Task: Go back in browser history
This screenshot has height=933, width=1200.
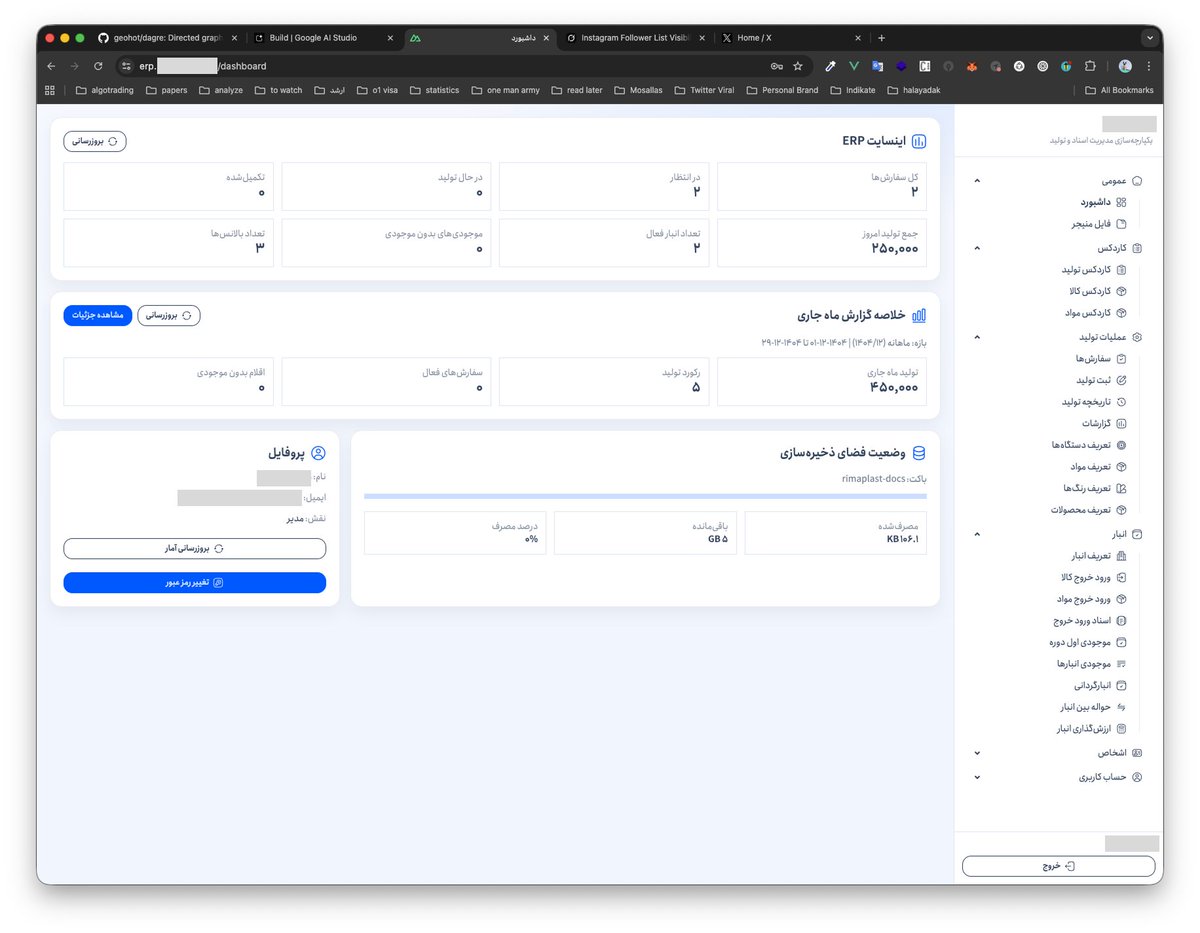Action: point(51,66)
